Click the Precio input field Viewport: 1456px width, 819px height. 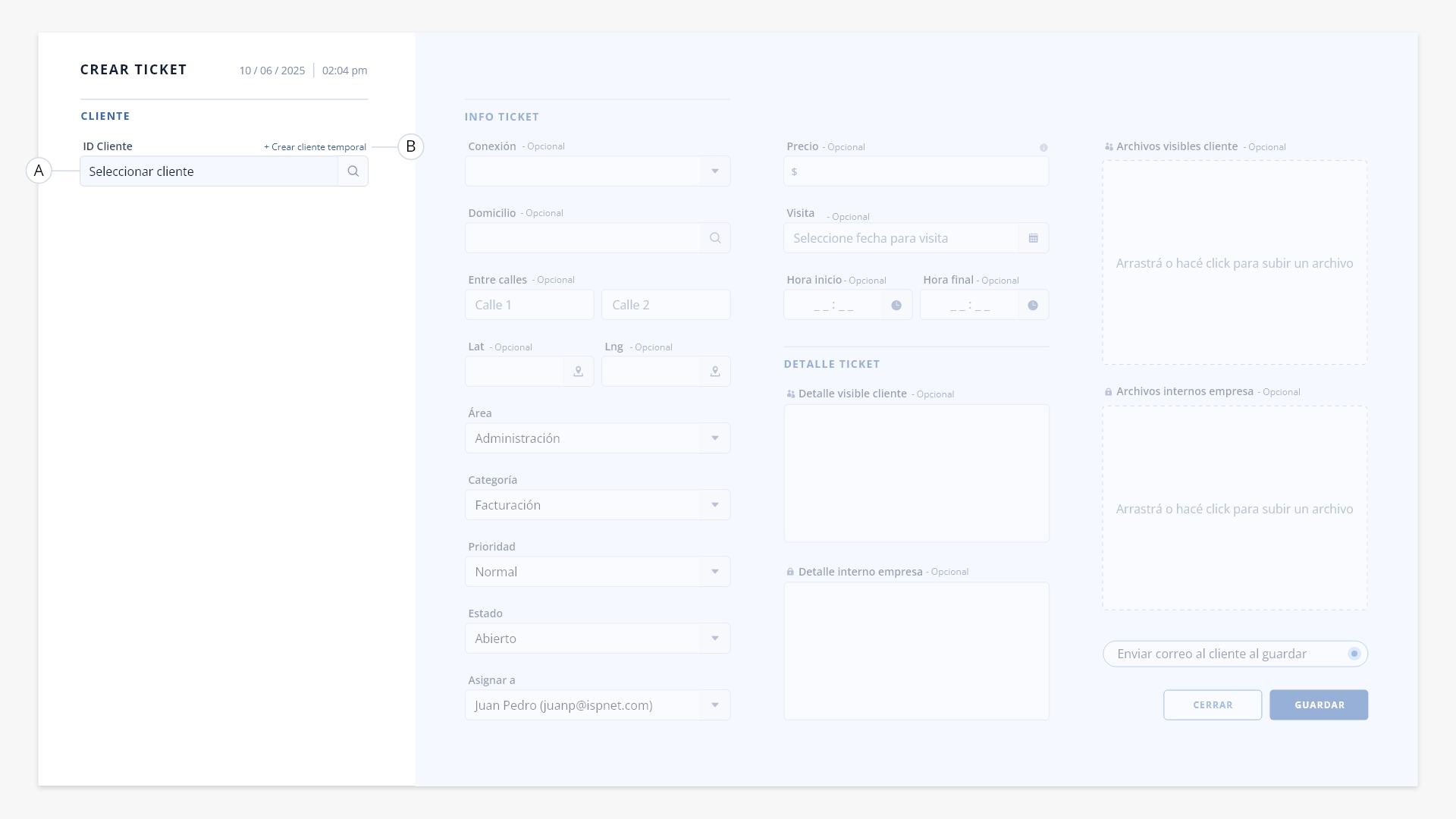click(x=916, y=171)
